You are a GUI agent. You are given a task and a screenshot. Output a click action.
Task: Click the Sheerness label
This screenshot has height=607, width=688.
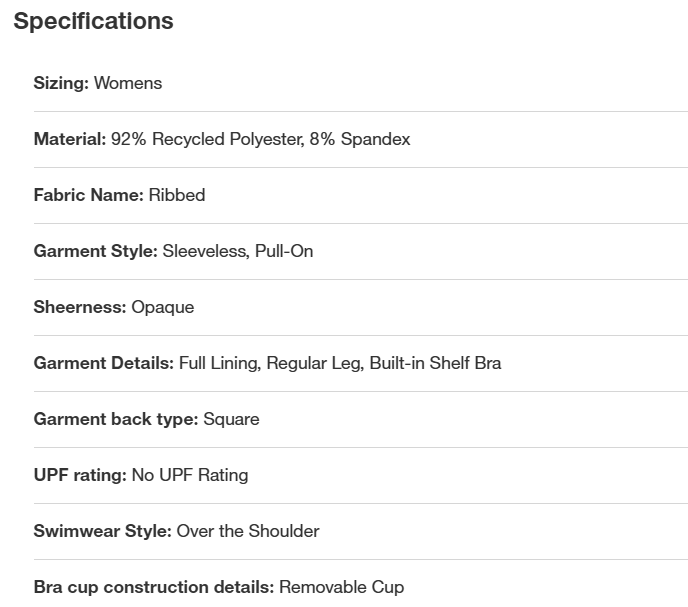click(x=80, y=307)
